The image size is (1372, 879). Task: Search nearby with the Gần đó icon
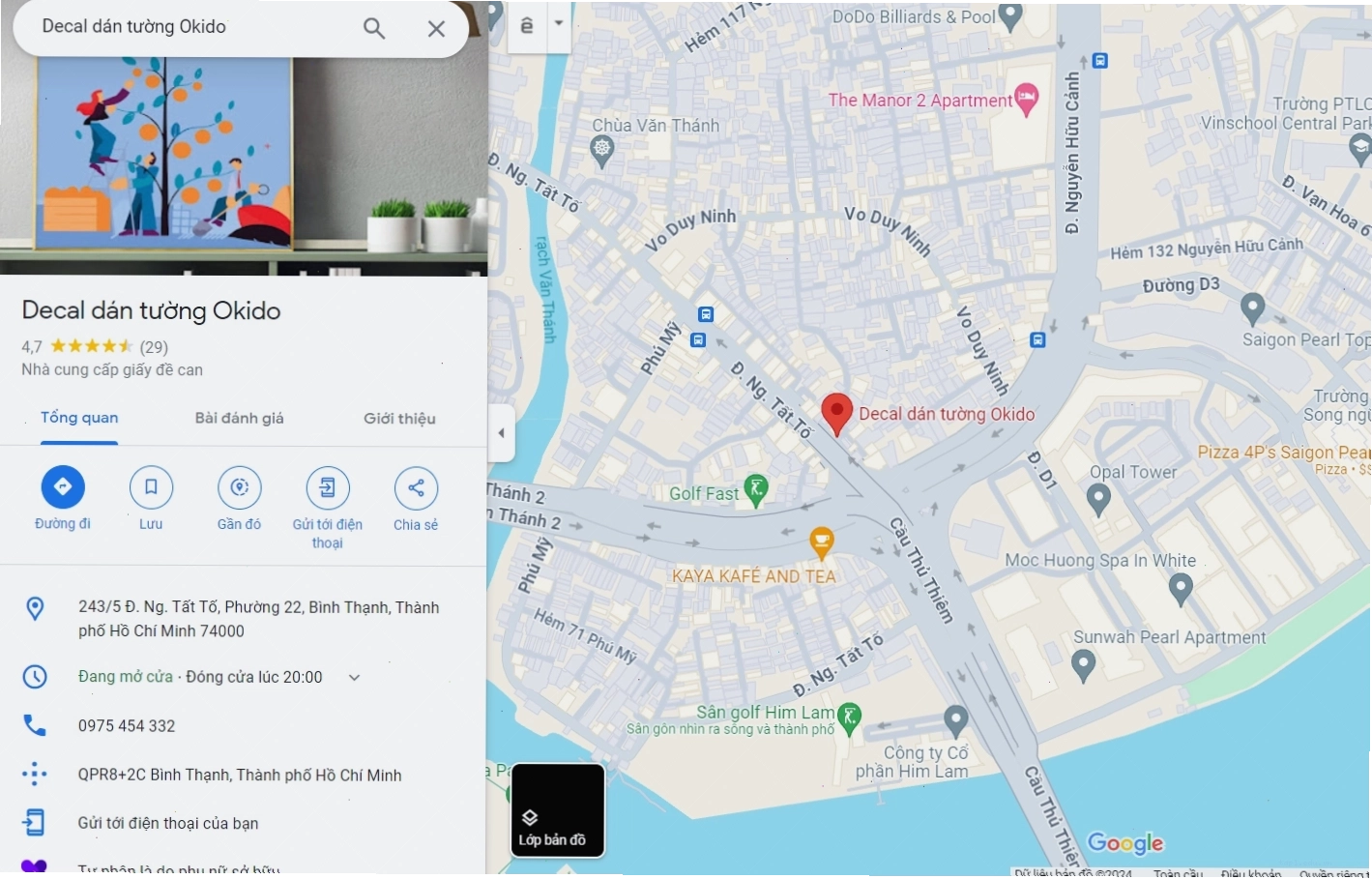pyautogui.click(x=240, y=487)
